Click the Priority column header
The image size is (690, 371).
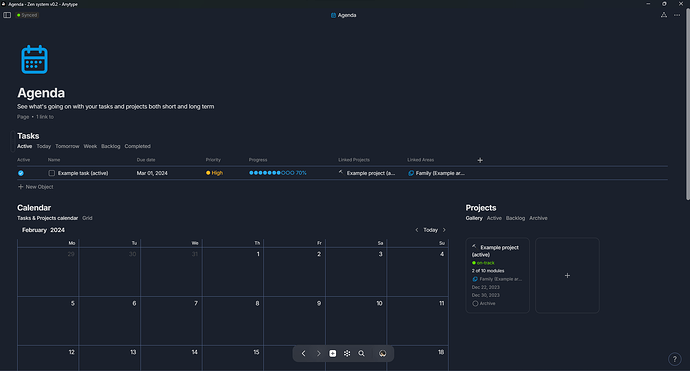[x=213, y=160]
